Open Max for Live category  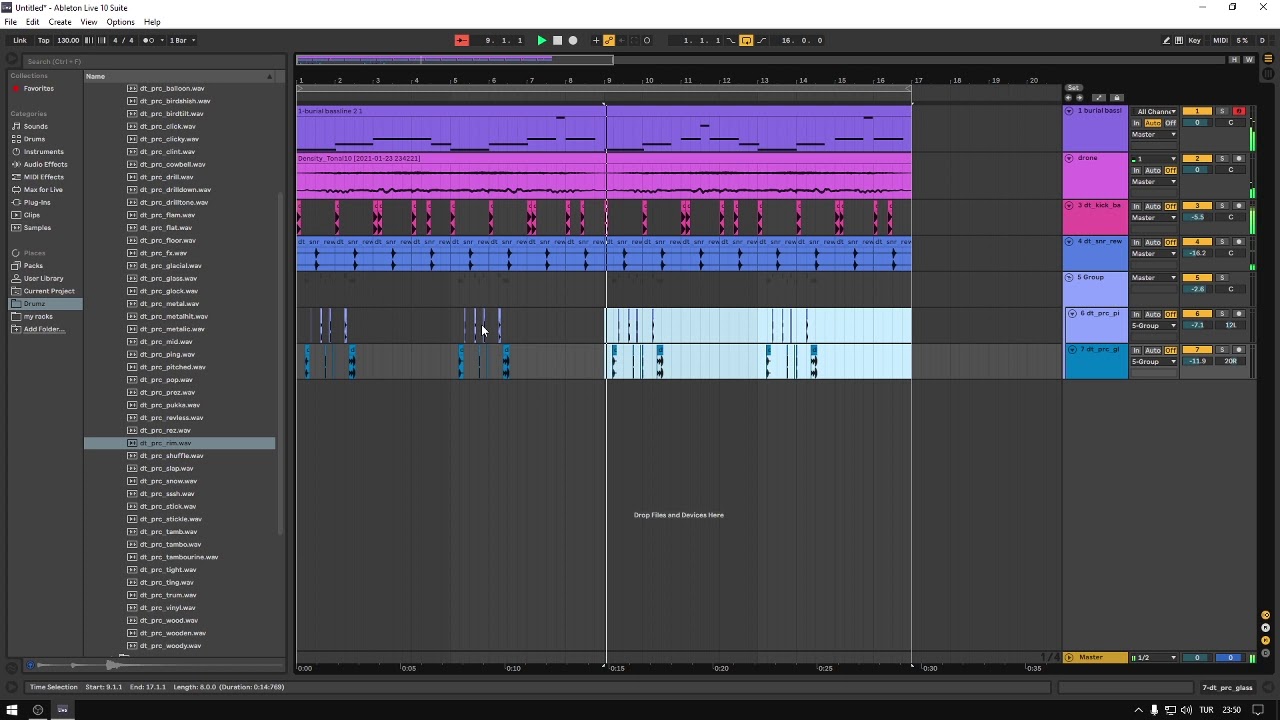43,190
